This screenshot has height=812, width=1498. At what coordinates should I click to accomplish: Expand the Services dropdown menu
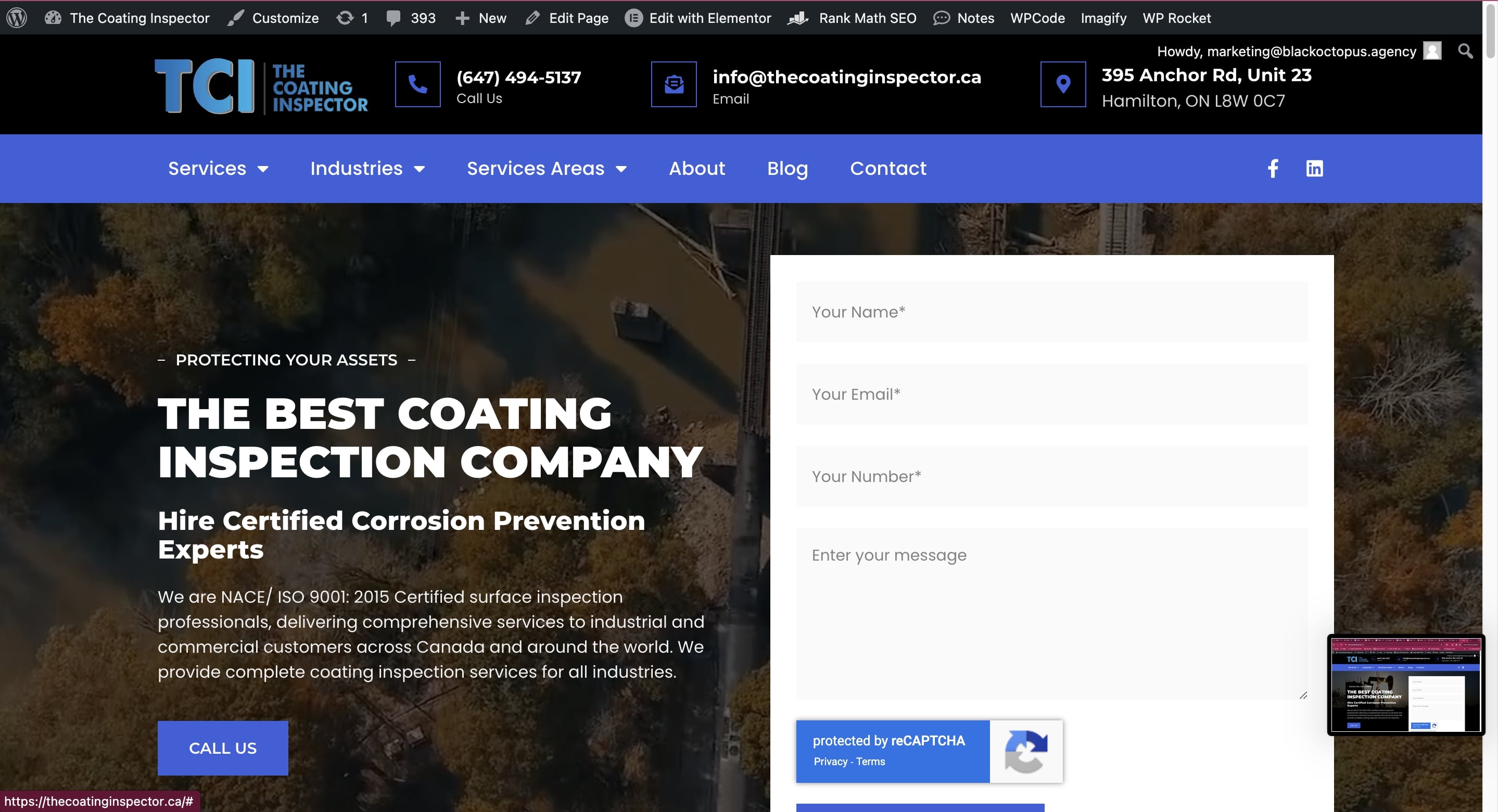point(218,169)
